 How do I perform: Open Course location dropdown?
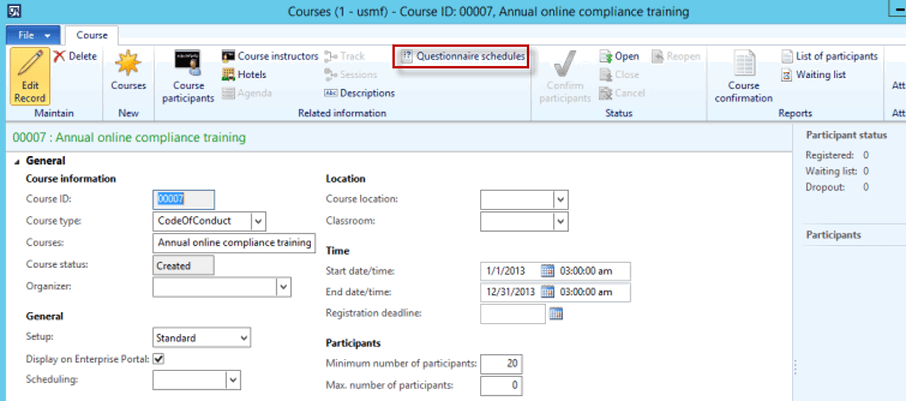click(560, 199)
